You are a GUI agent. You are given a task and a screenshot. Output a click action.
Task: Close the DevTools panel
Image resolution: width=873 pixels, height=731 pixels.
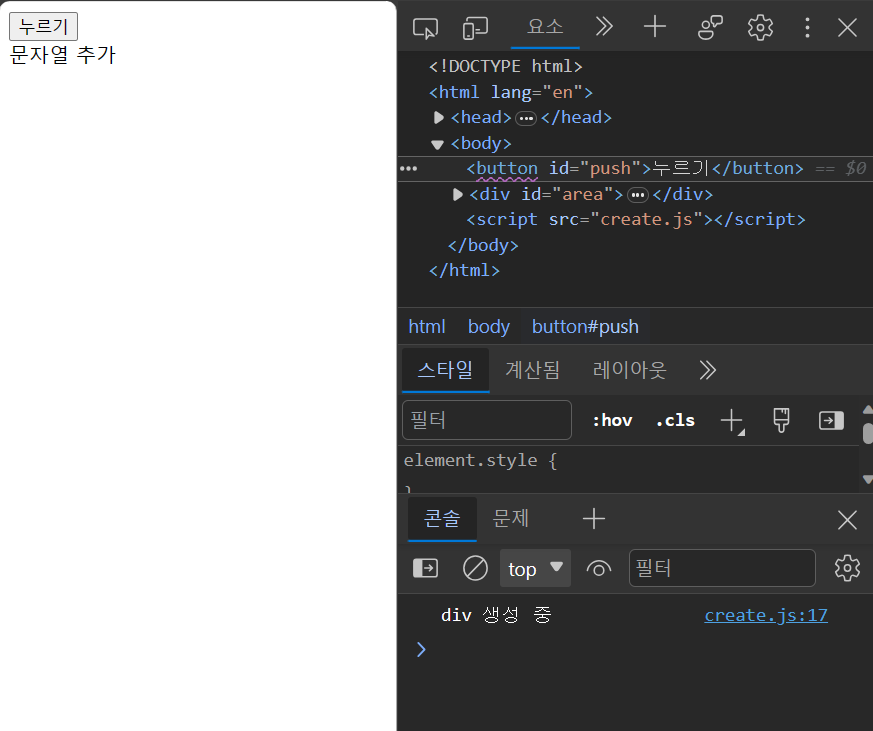[x=847, y=27]
